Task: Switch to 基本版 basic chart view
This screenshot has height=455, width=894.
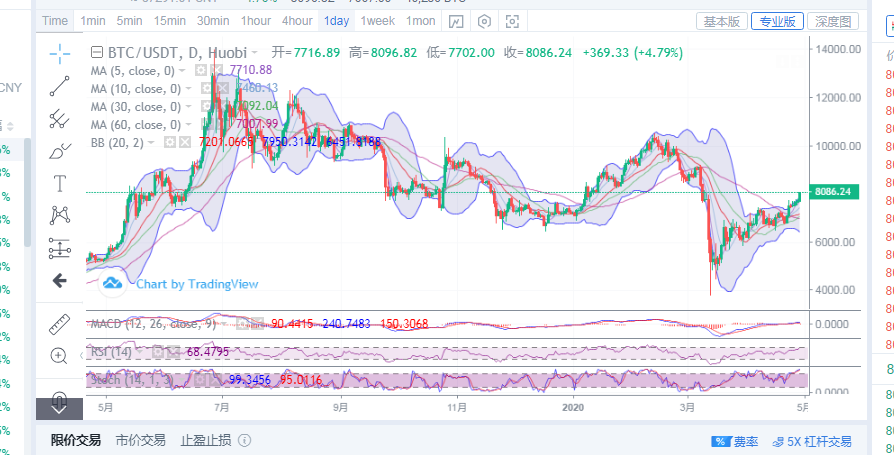Action: tap(721, 22)
